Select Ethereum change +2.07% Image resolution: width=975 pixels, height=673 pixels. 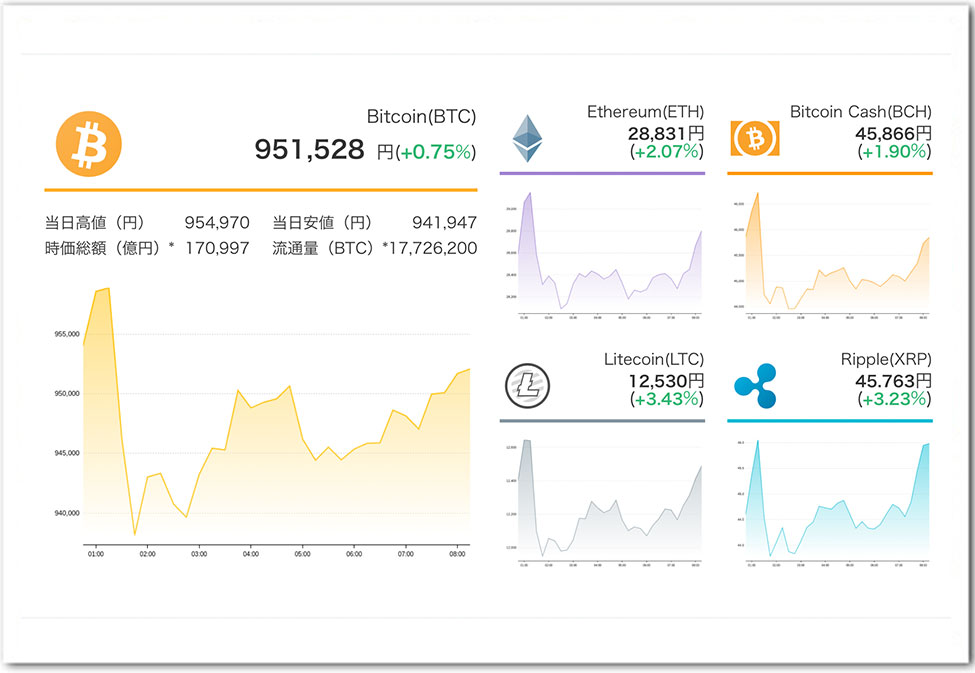tap(667, 152)
